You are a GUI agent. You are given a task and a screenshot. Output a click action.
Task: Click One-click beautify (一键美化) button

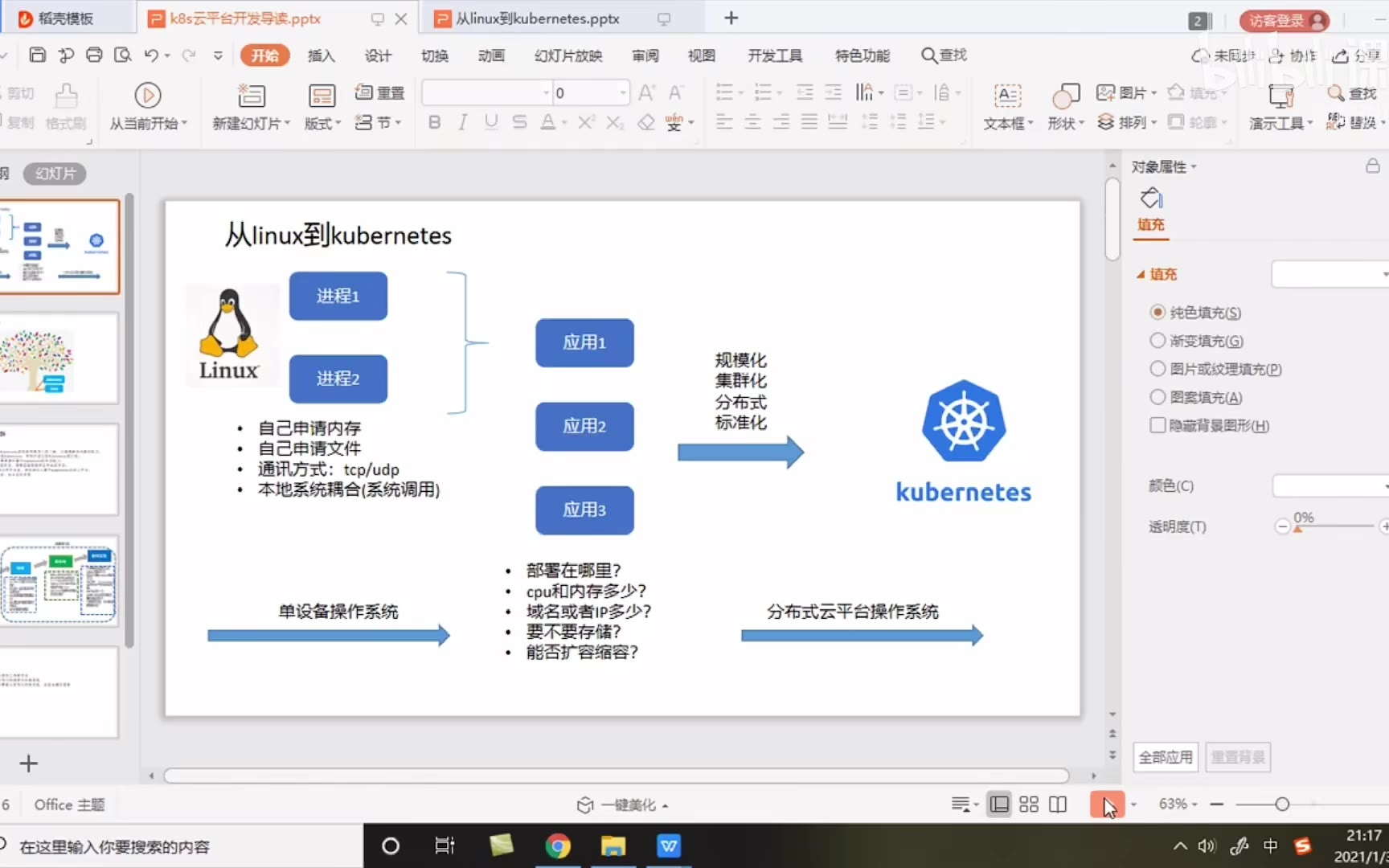click(x=623, y=805)
